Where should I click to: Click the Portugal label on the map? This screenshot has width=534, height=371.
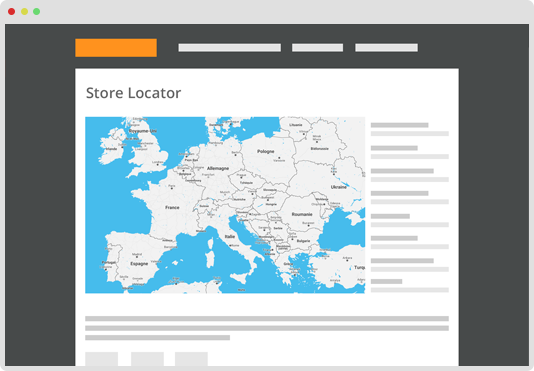109,262
